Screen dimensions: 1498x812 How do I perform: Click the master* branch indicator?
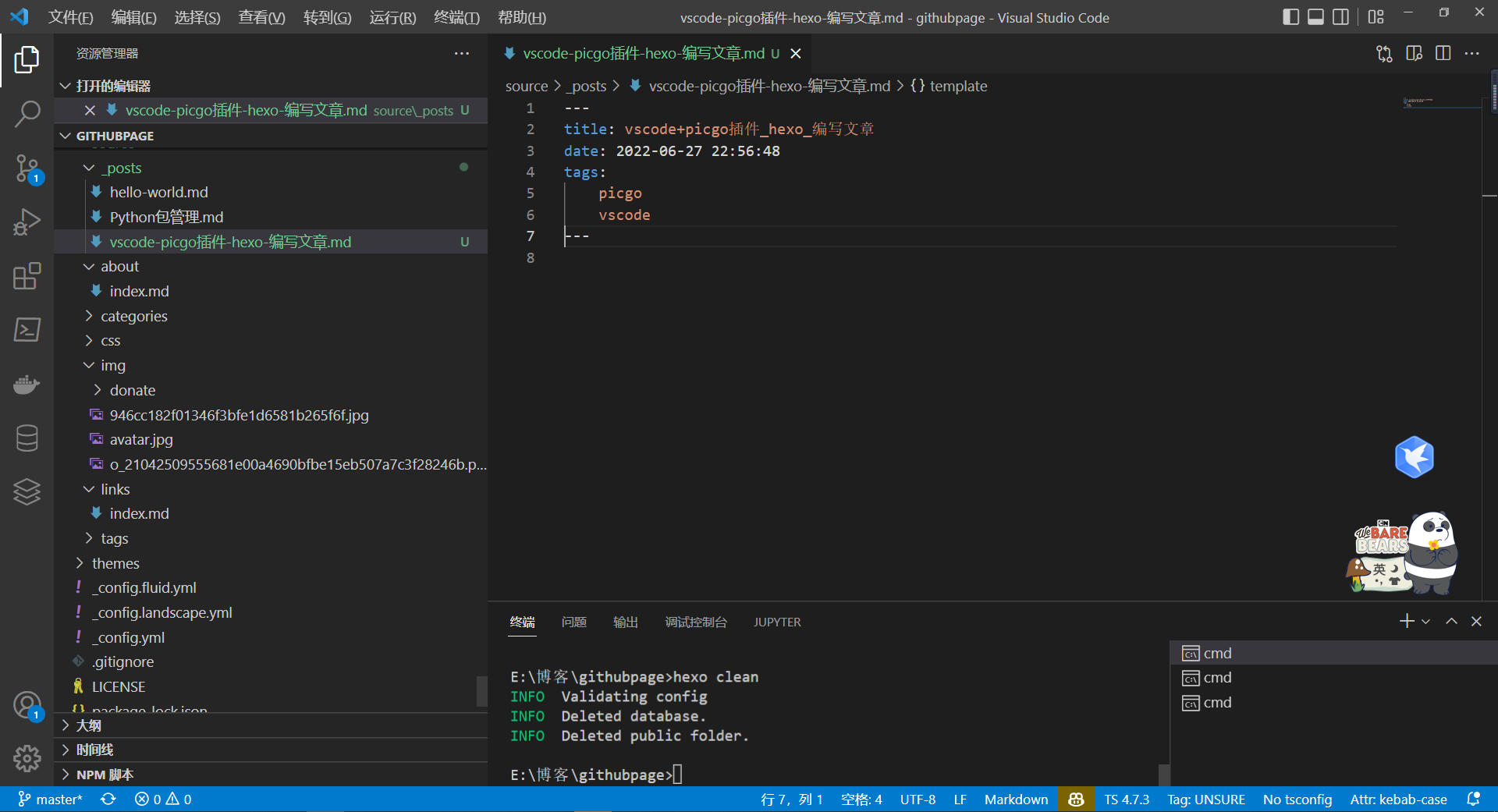tap(50, 799)
